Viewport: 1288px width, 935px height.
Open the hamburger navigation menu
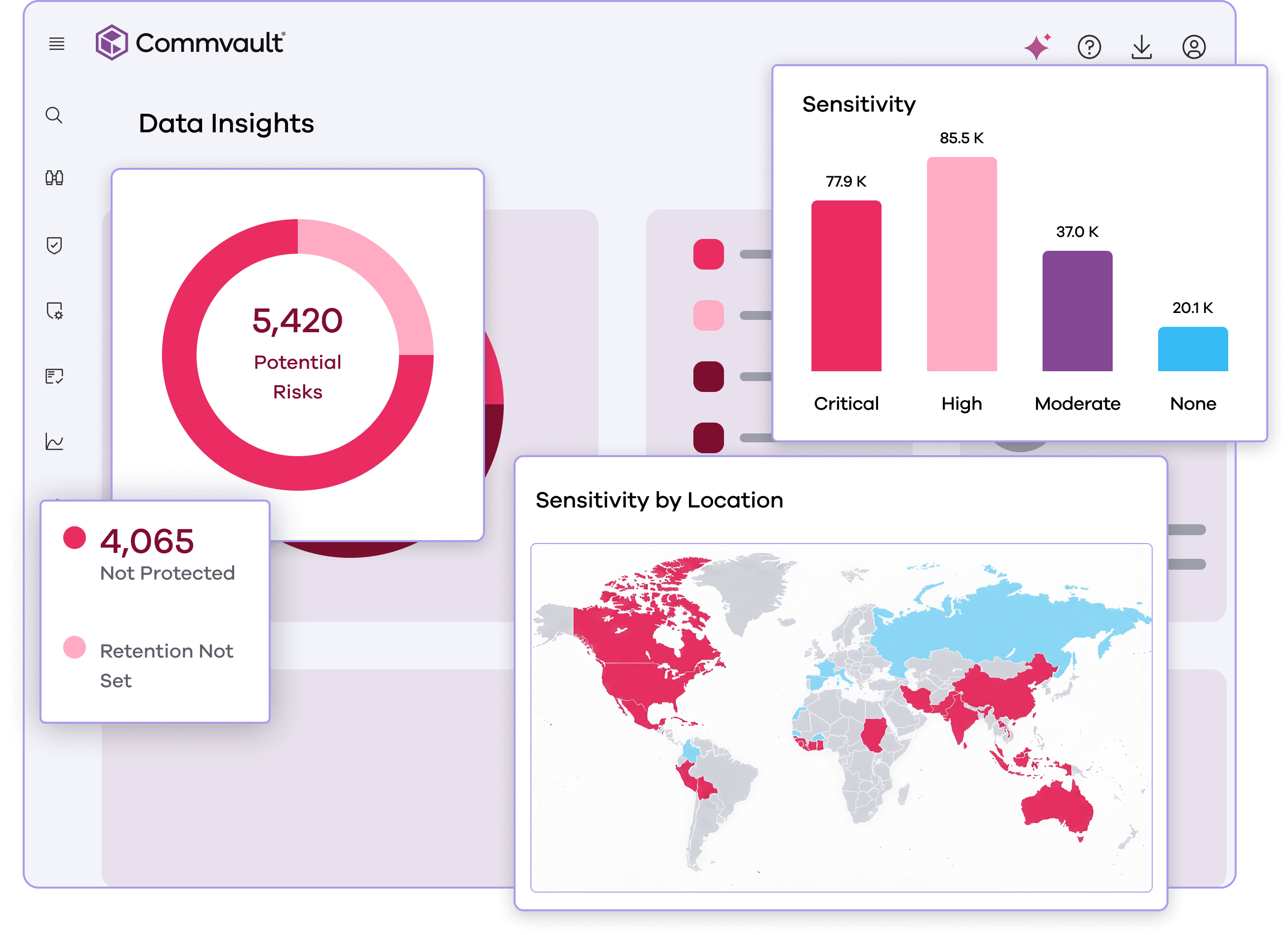(57, 44)
